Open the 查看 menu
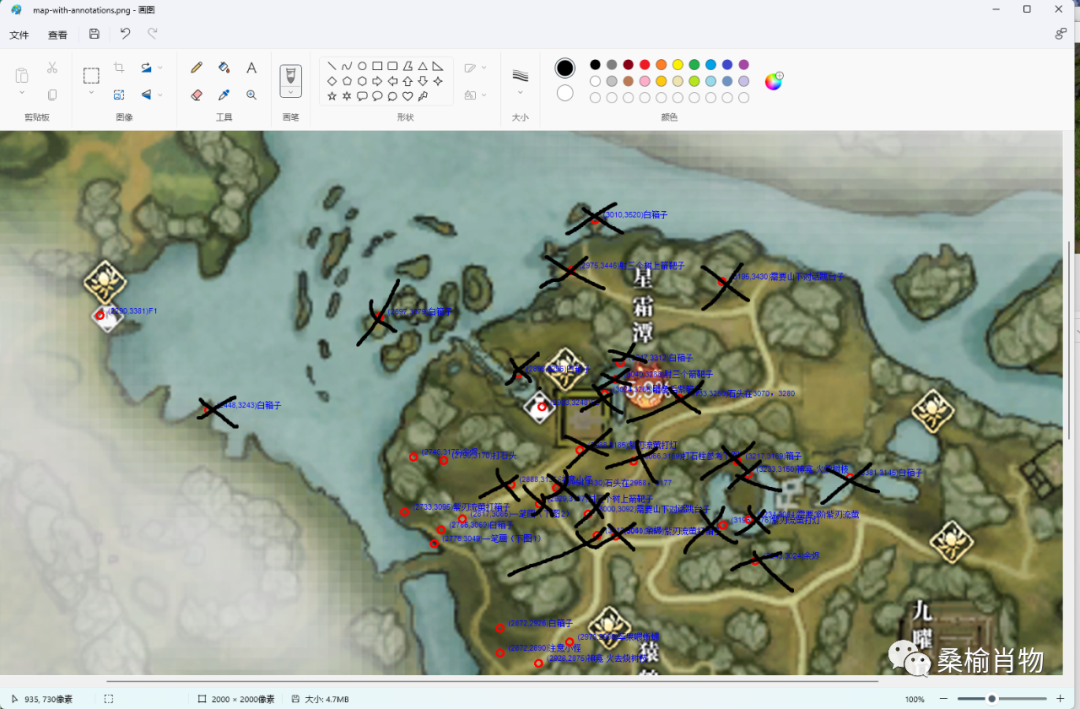 pos(58,34)
